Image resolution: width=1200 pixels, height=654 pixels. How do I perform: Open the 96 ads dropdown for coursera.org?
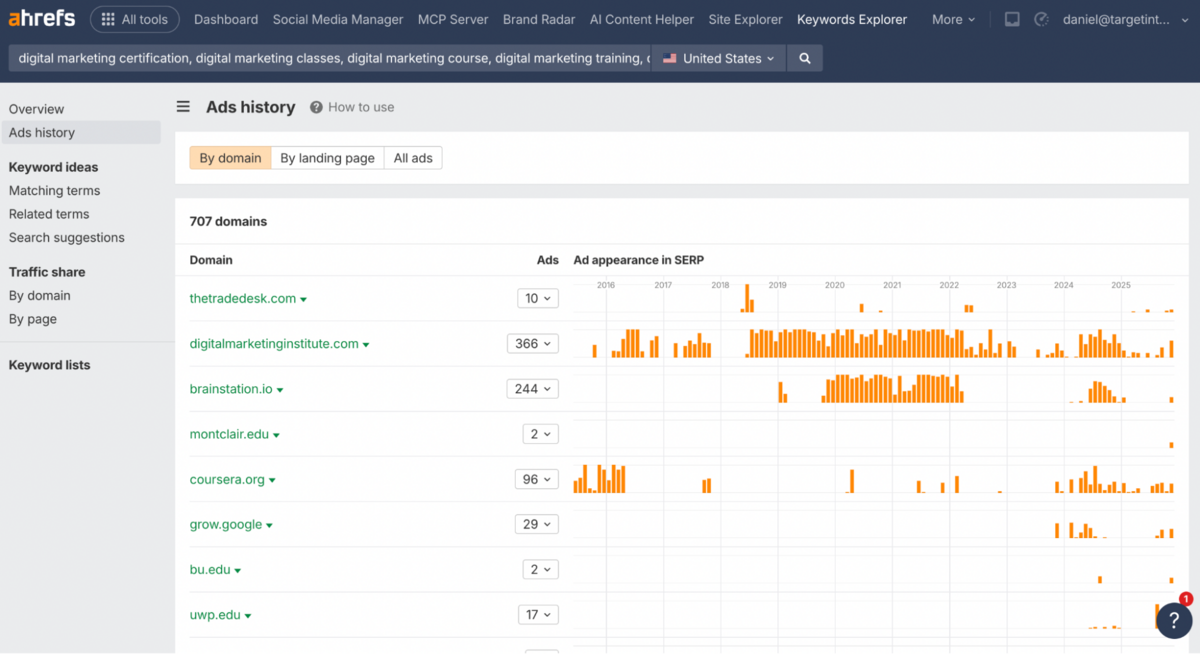click(x=537, y=479)
